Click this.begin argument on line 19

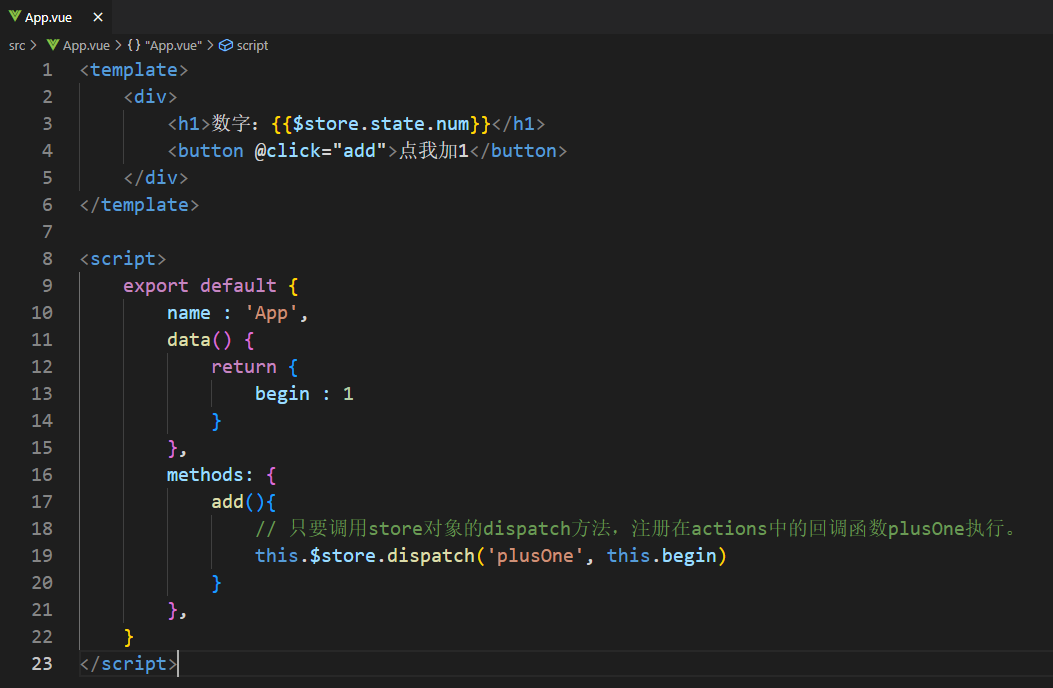coord(661,556)
